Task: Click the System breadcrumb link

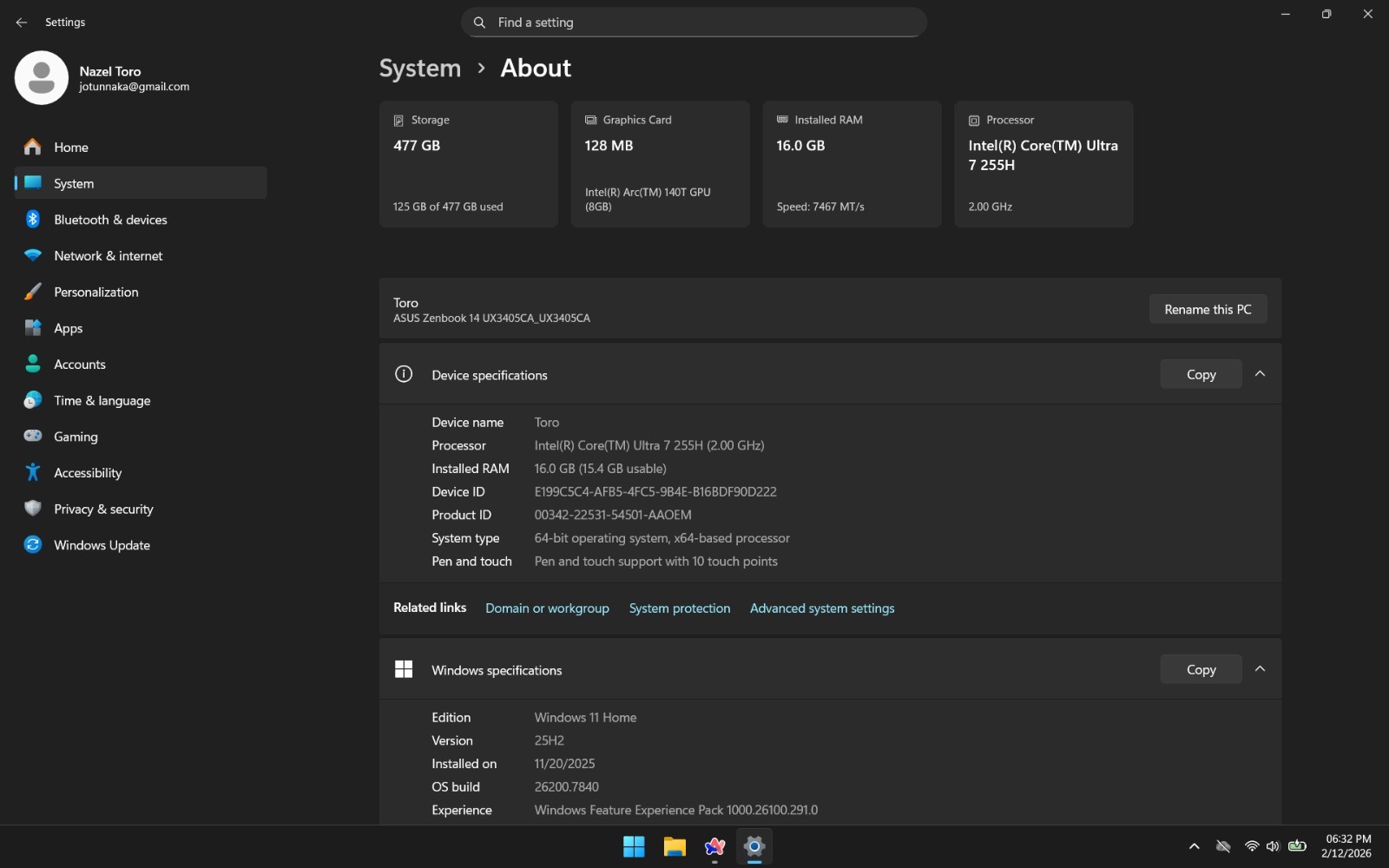Action: click(x=420, y=69)
